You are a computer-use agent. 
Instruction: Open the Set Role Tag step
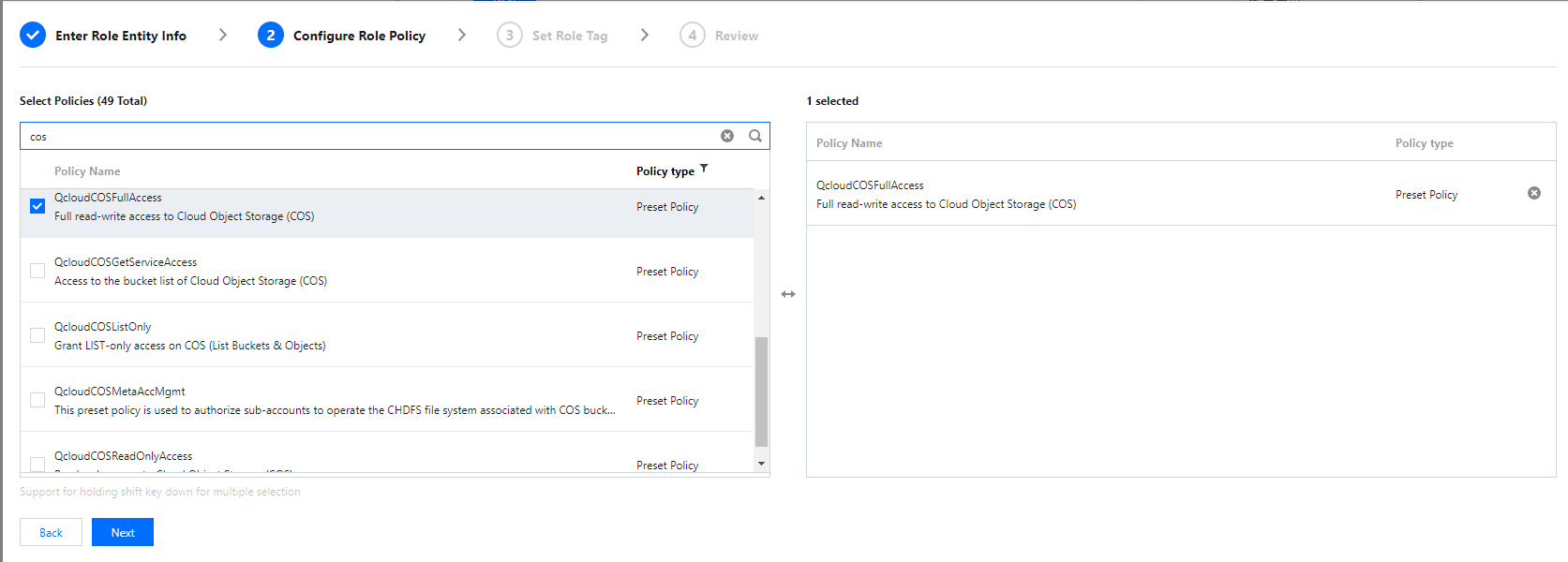569,36
